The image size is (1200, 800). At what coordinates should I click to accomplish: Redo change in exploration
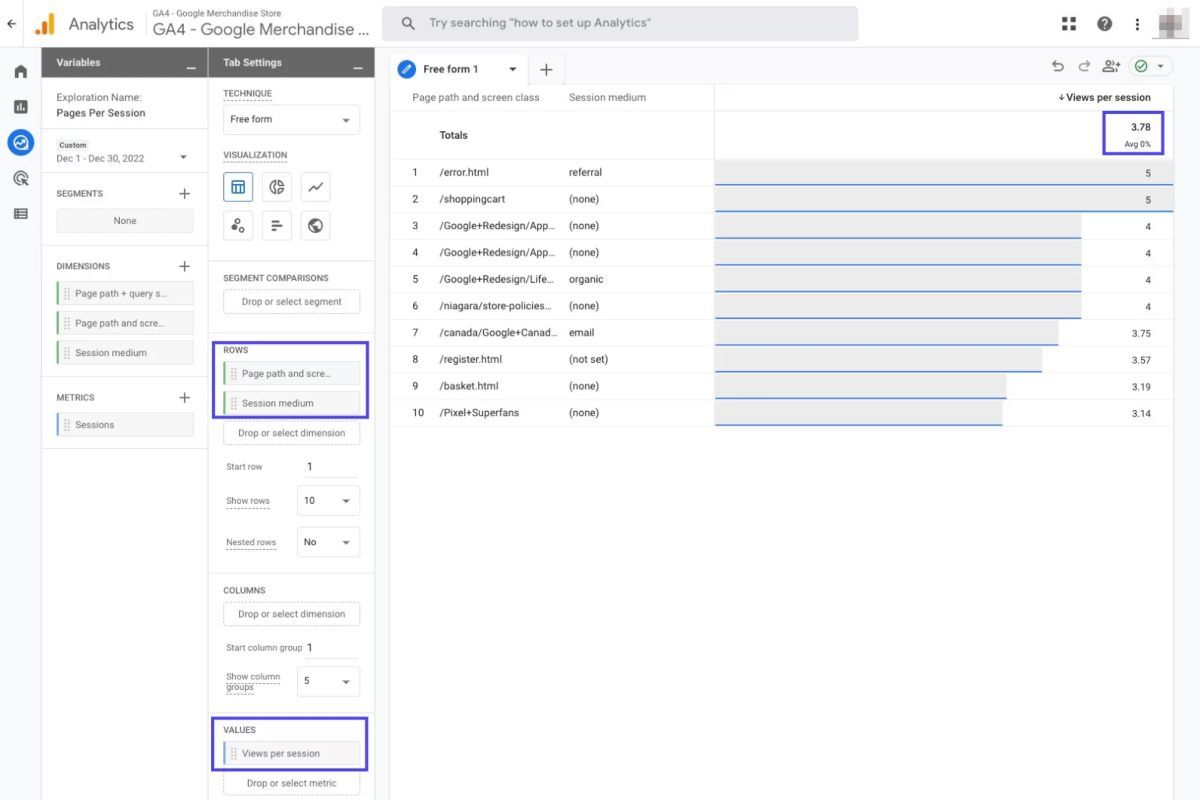(x=1084, y=66)
